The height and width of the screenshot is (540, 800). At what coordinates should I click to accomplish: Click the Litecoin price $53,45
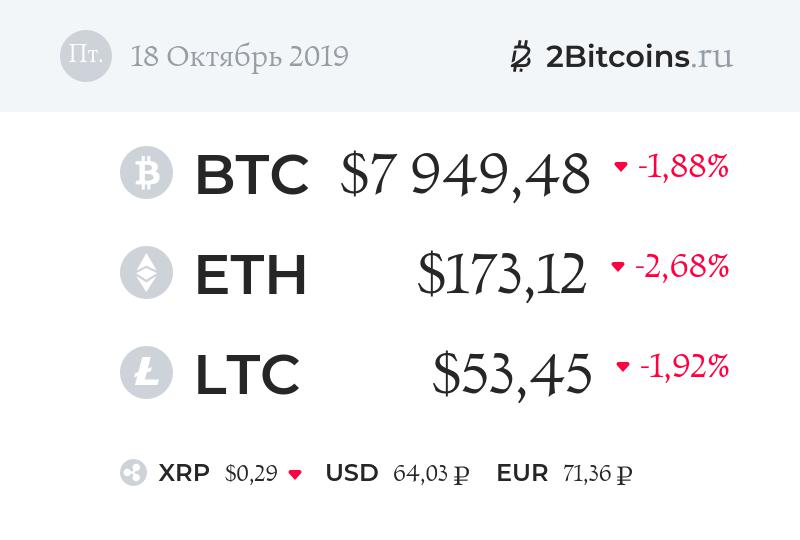(511, 374)
